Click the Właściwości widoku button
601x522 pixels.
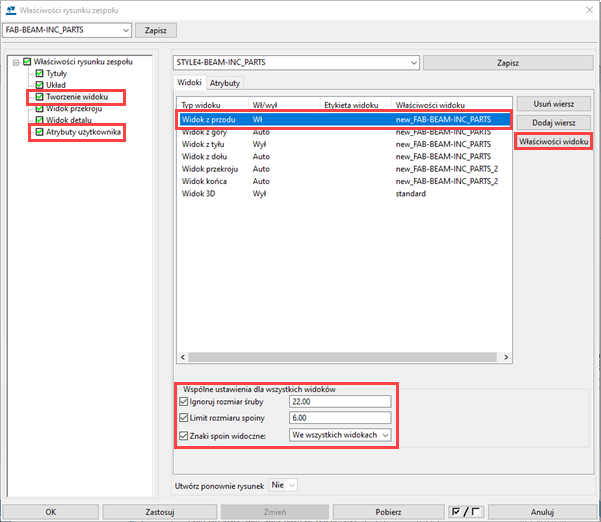pos(553,142)
